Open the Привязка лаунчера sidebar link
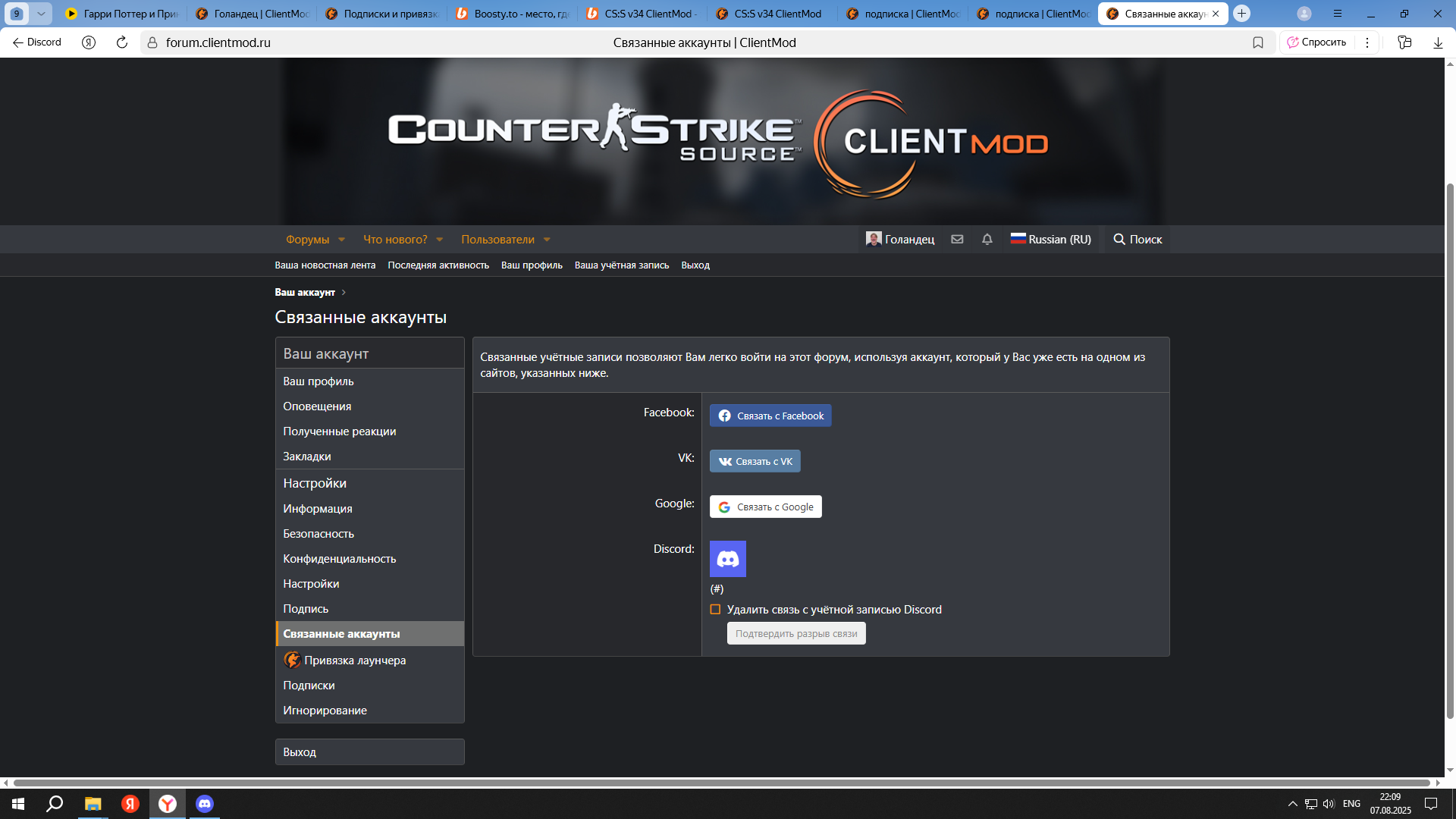 [x=355, y=660]
